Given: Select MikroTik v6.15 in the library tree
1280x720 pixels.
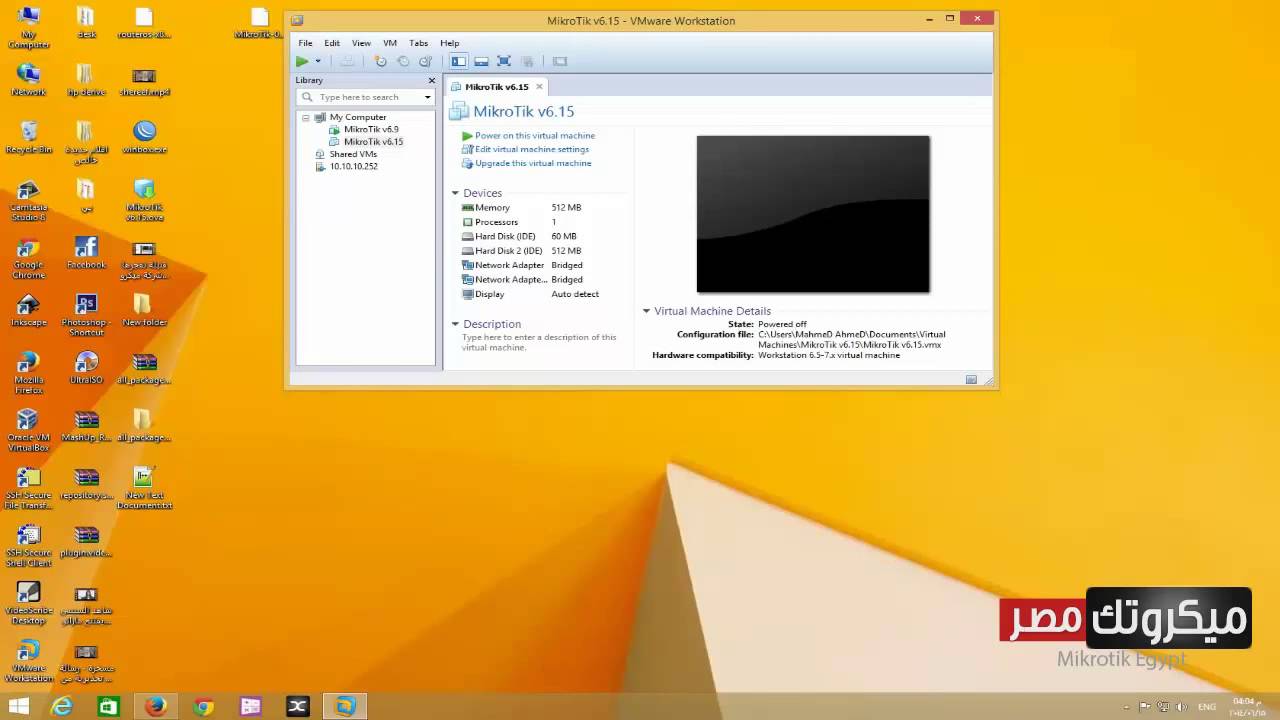Looking at the screenshot, I should [x=373, y=141].
